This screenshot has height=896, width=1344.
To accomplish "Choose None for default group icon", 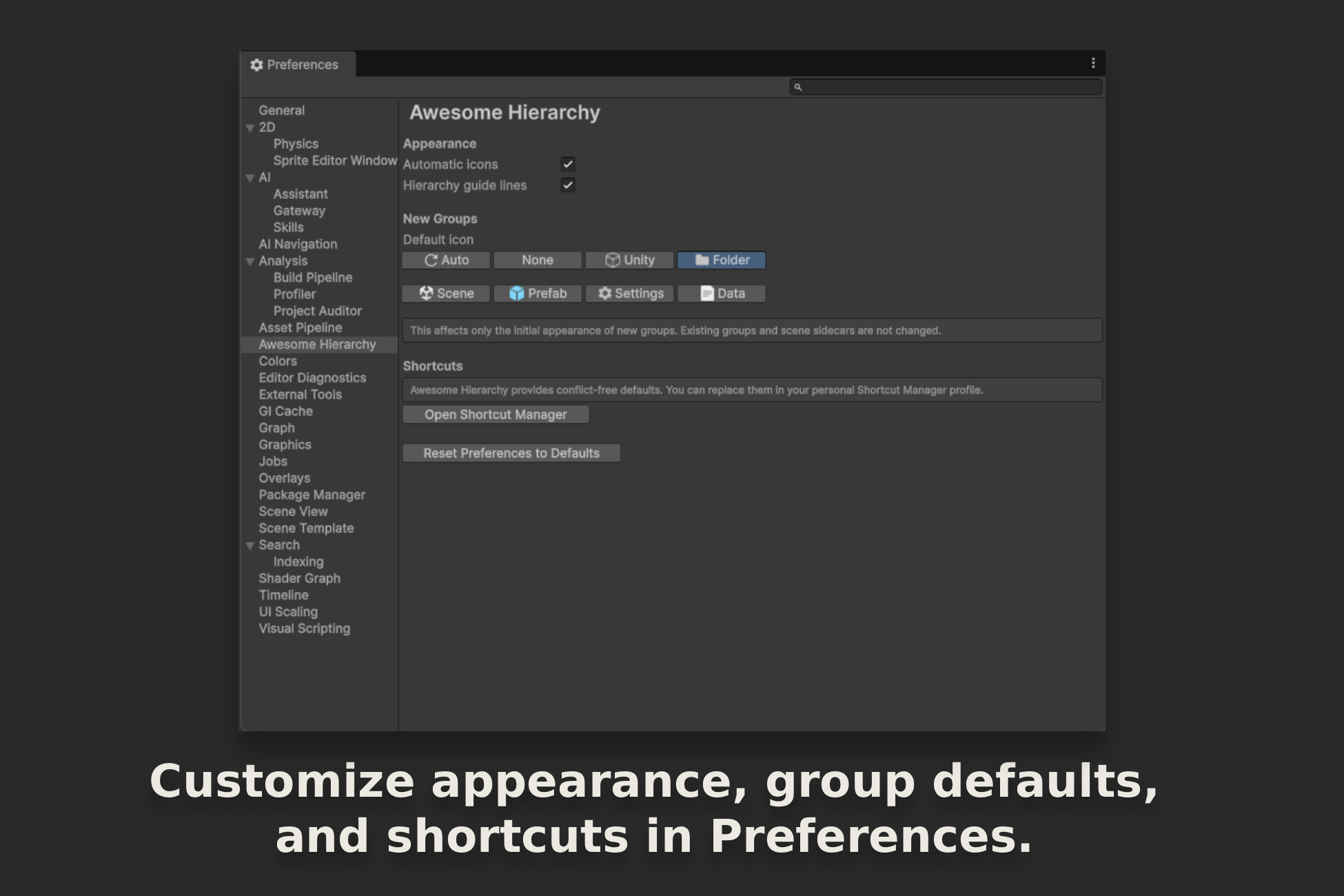I will click(538, 260).
